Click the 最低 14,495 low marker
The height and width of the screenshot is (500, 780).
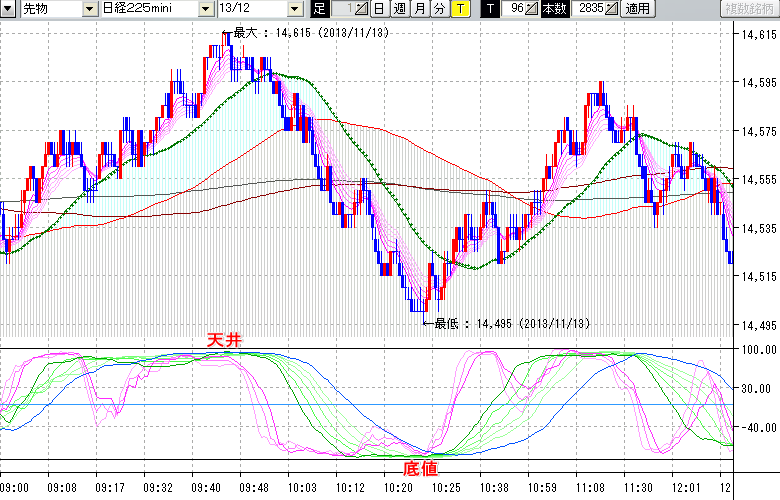pyautogui.click(x=505, y=323)
